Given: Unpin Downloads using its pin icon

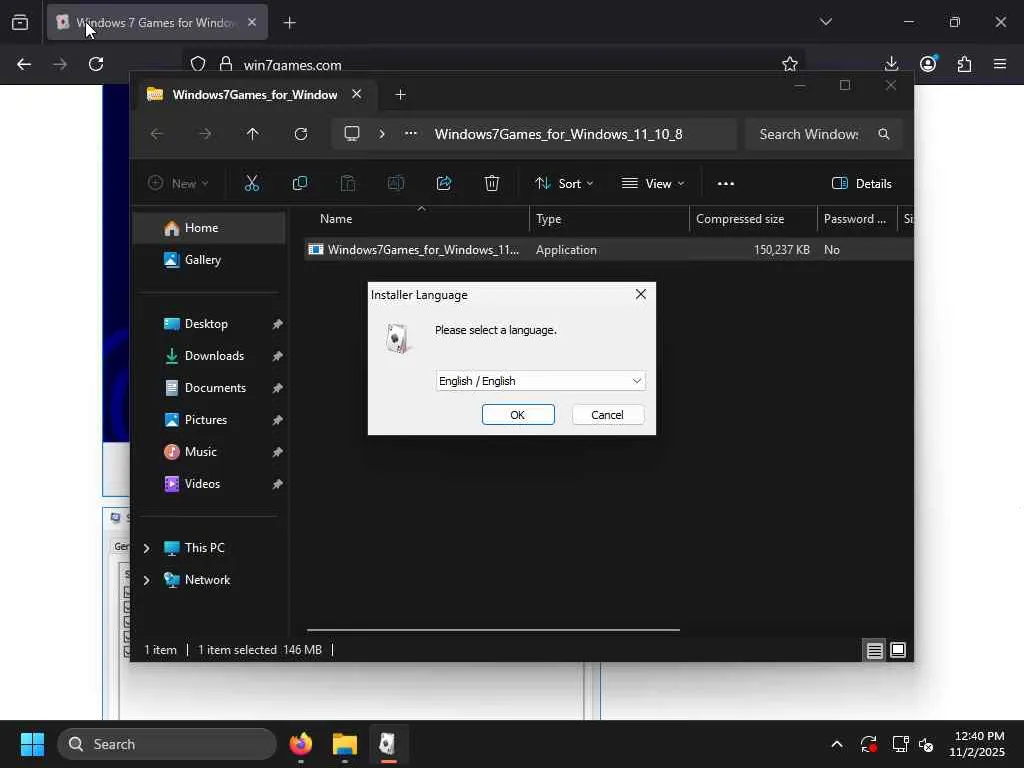Looking at the screenshot, I should coord(278,356).
